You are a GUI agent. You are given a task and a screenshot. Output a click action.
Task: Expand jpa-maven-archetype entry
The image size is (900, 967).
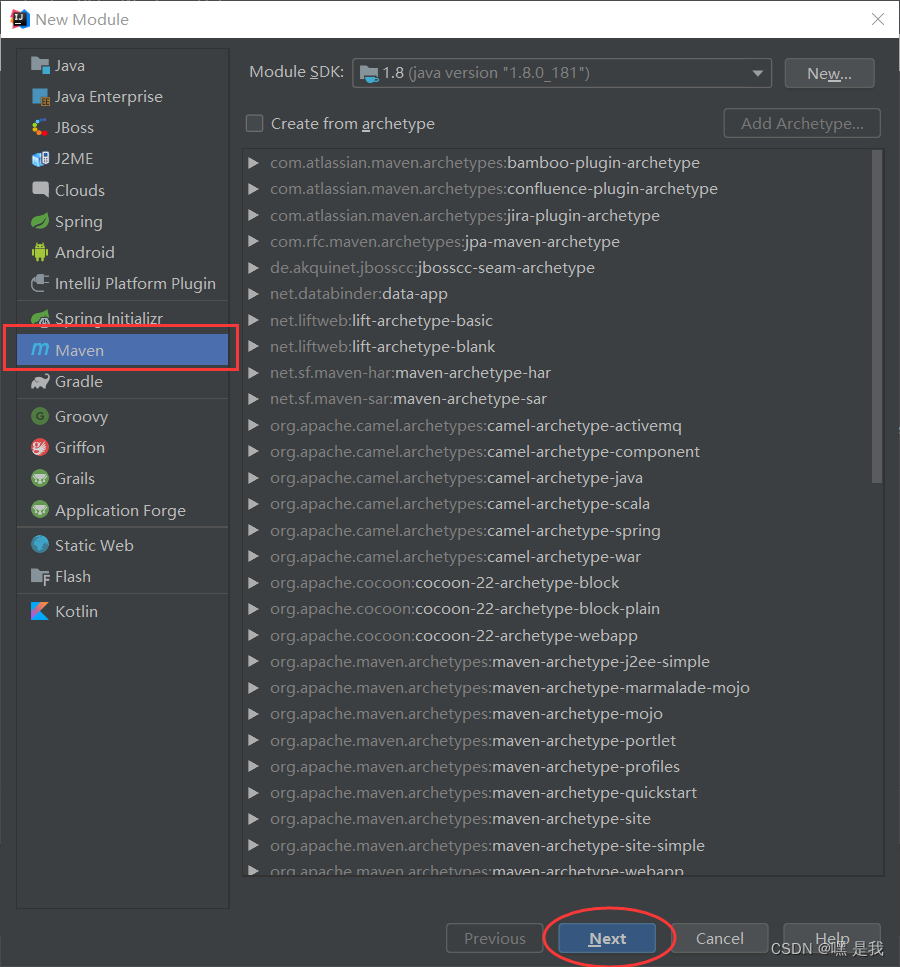pyautogui.click(x=253, y=241)
